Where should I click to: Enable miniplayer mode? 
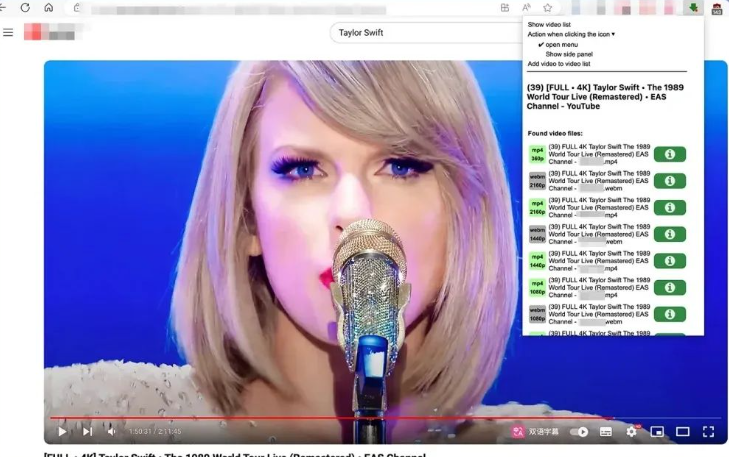[x=657, y=432]
